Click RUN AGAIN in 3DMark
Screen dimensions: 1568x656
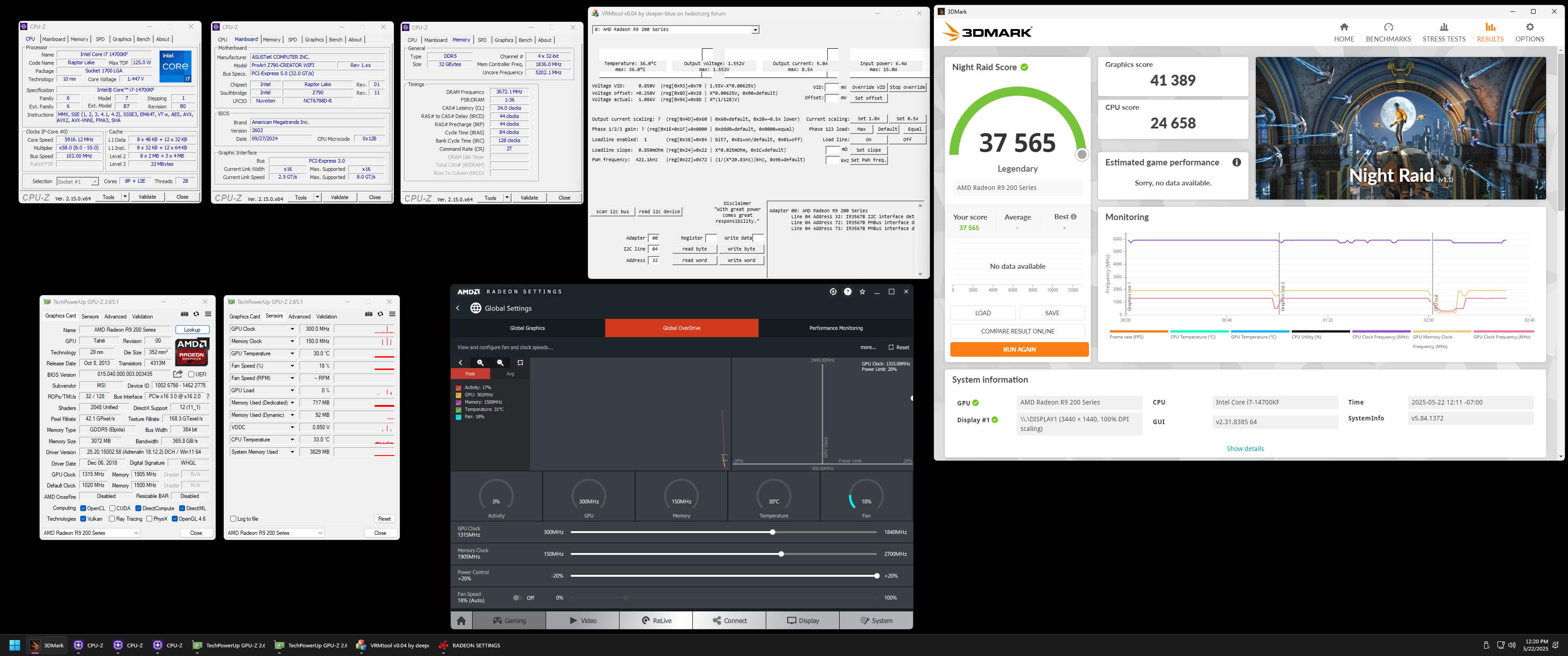point(1019,349)
